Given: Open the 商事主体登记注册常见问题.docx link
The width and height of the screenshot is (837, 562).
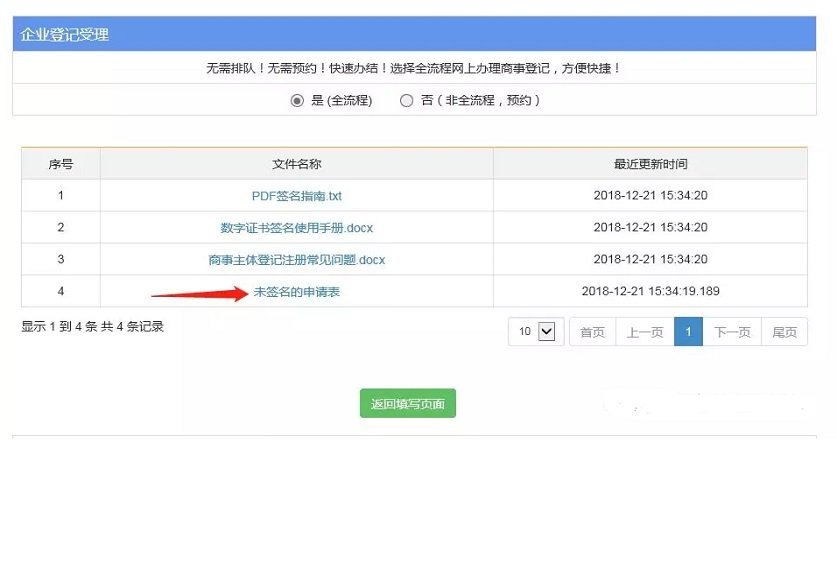Looking at the screenshot, I should tap(297, 260).
